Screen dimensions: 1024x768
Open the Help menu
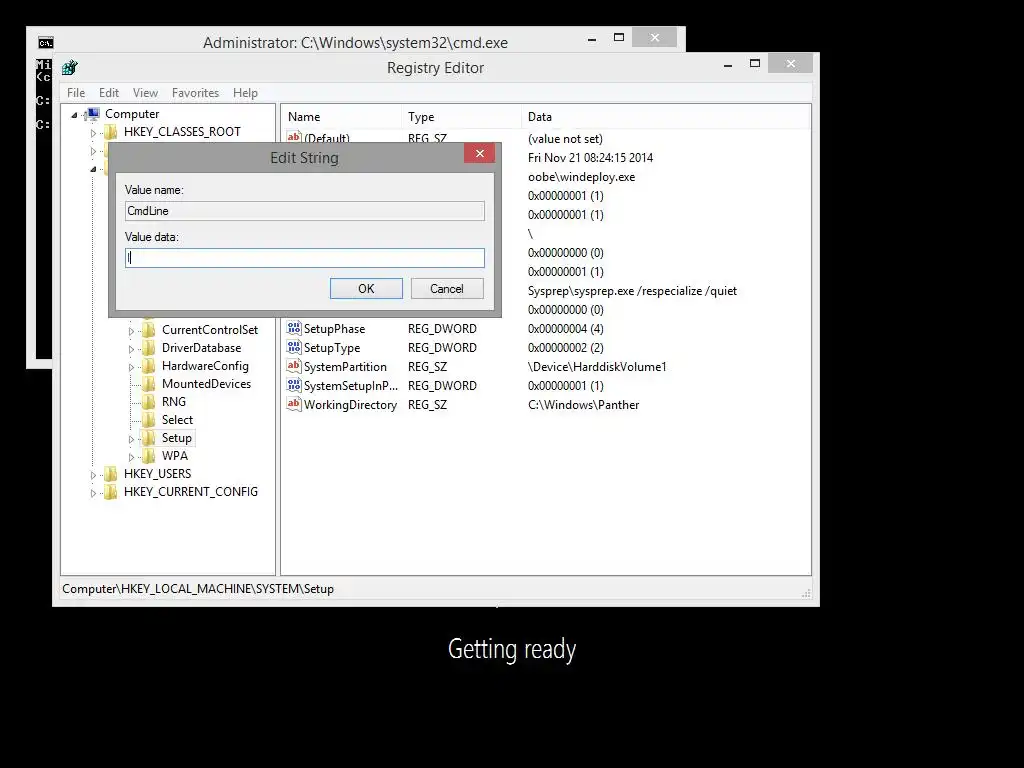(246, 93)
